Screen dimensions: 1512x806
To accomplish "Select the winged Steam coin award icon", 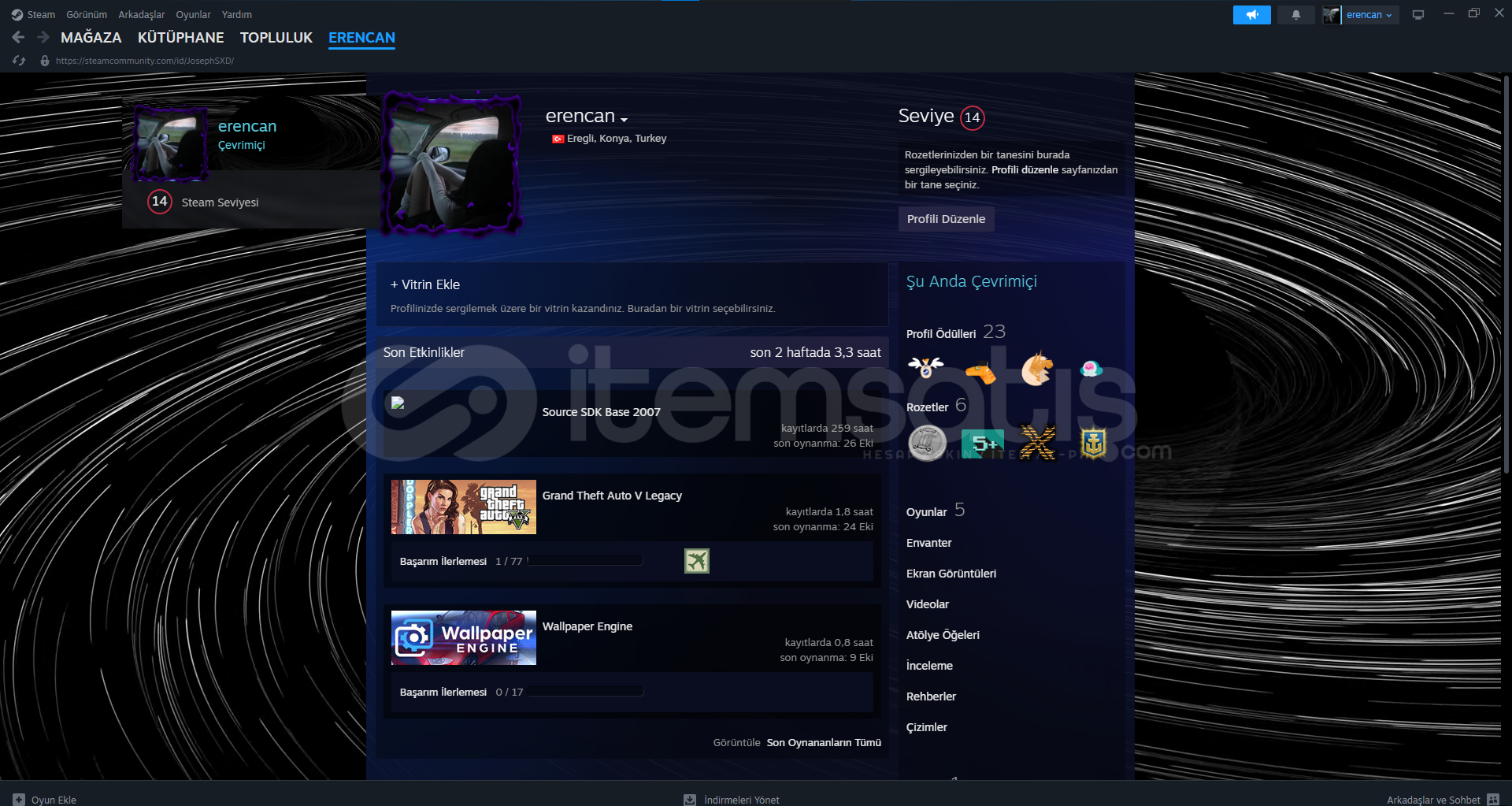I will pyautogui.click(x=926, y=366).
